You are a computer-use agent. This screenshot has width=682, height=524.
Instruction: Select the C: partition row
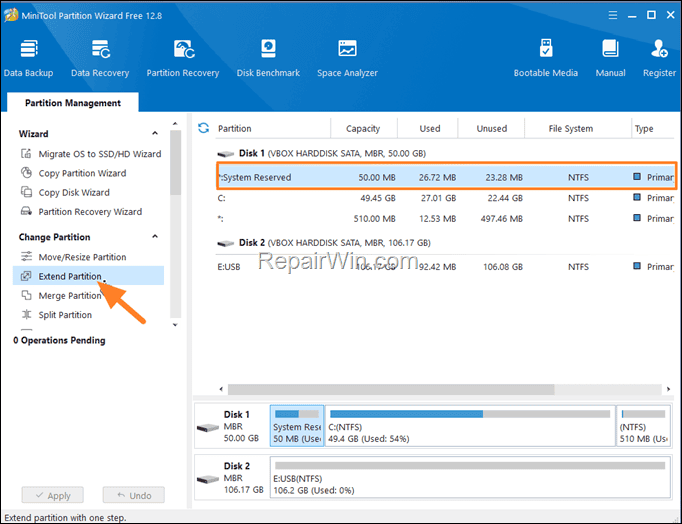click(445, 198)
